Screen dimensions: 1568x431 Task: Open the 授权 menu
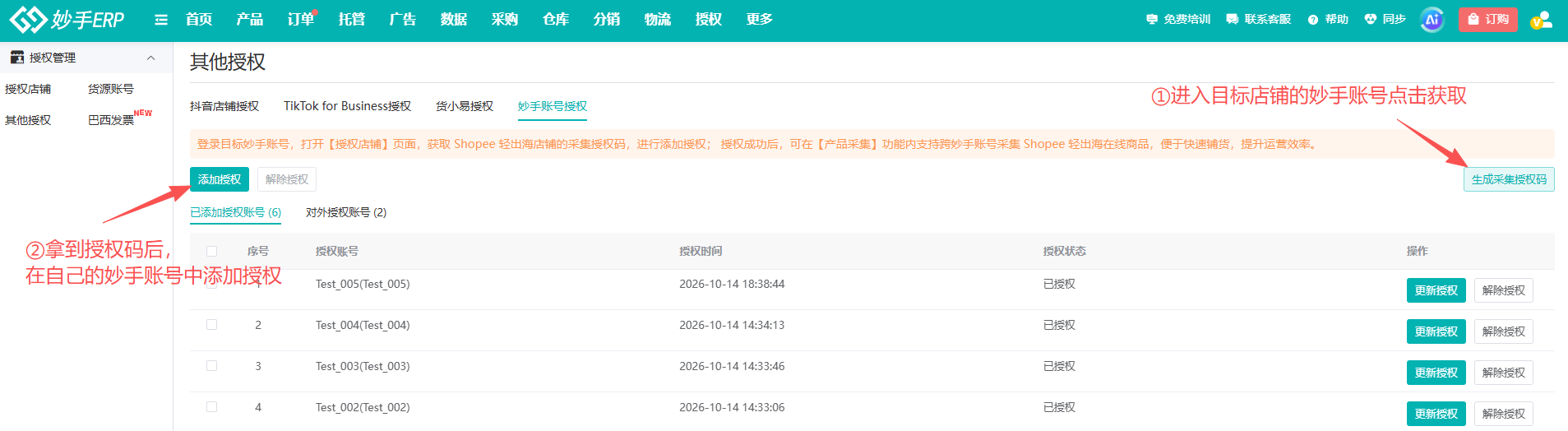click(709, 19)
